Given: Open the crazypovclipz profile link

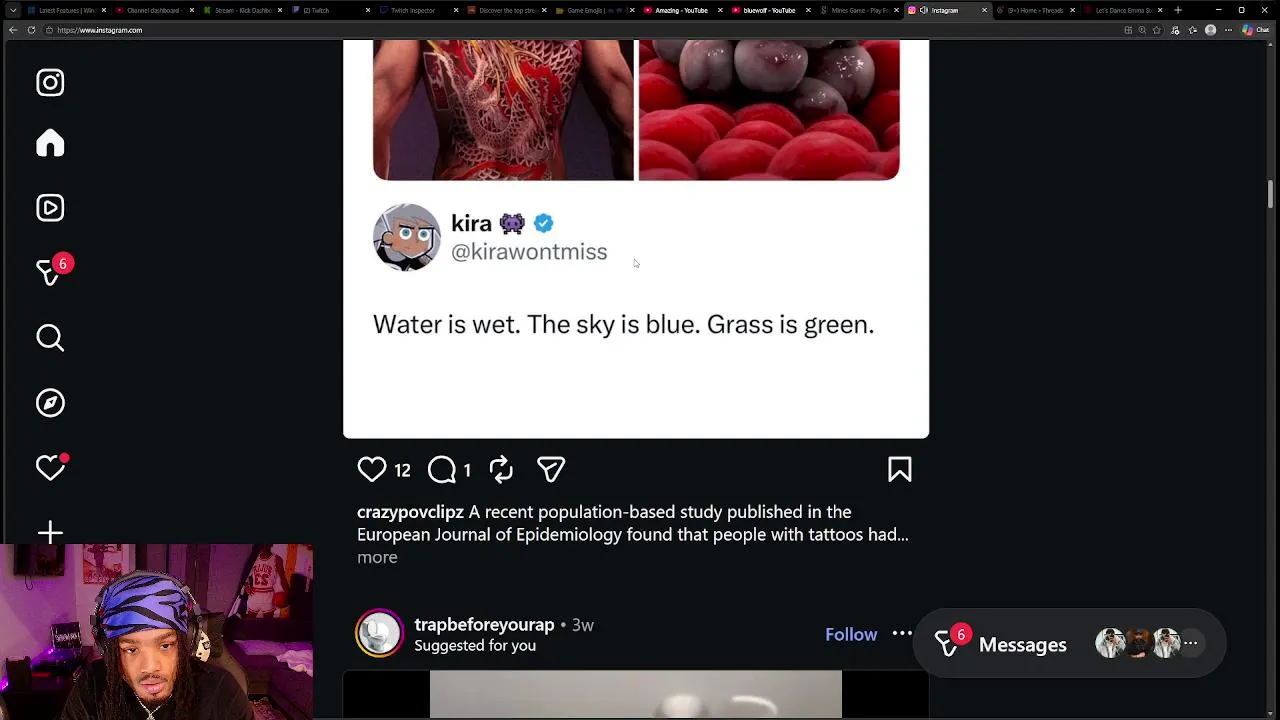Looking at the screenshot, I should coord(410,512).
